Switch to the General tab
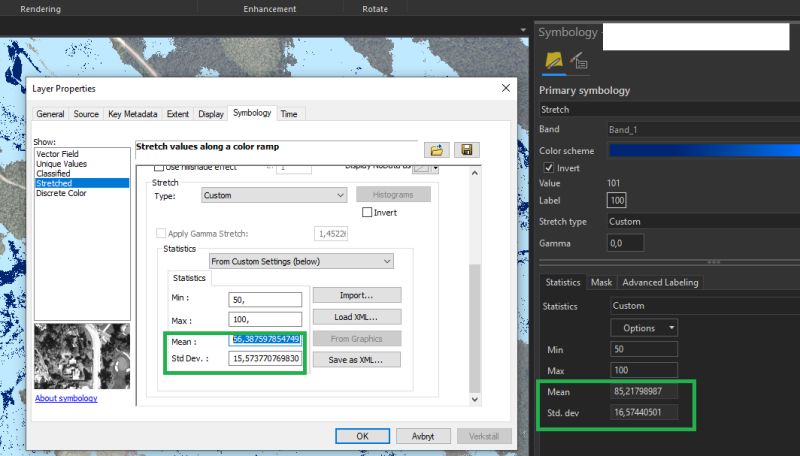The height and width of the screenshot is (456, 800). pyautogui.click(x=50, y=114)
